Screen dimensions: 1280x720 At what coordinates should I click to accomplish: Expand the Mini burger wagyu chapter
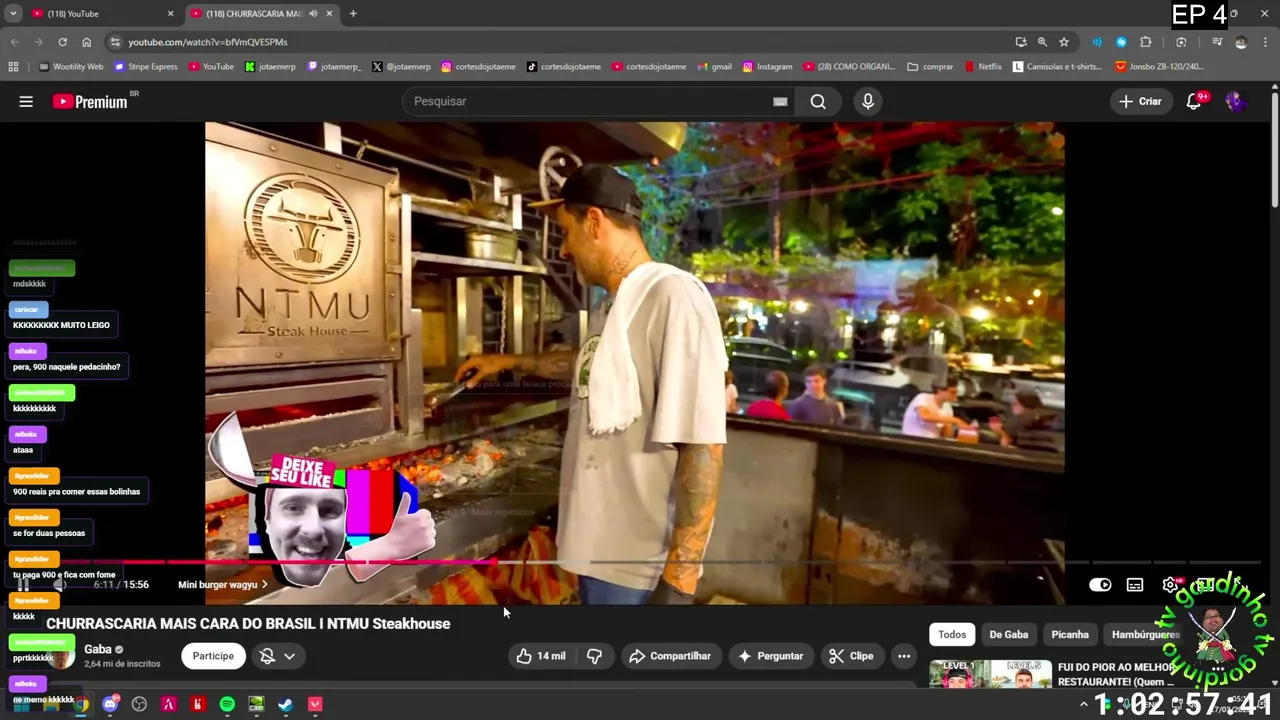click(x=223, y=585)
